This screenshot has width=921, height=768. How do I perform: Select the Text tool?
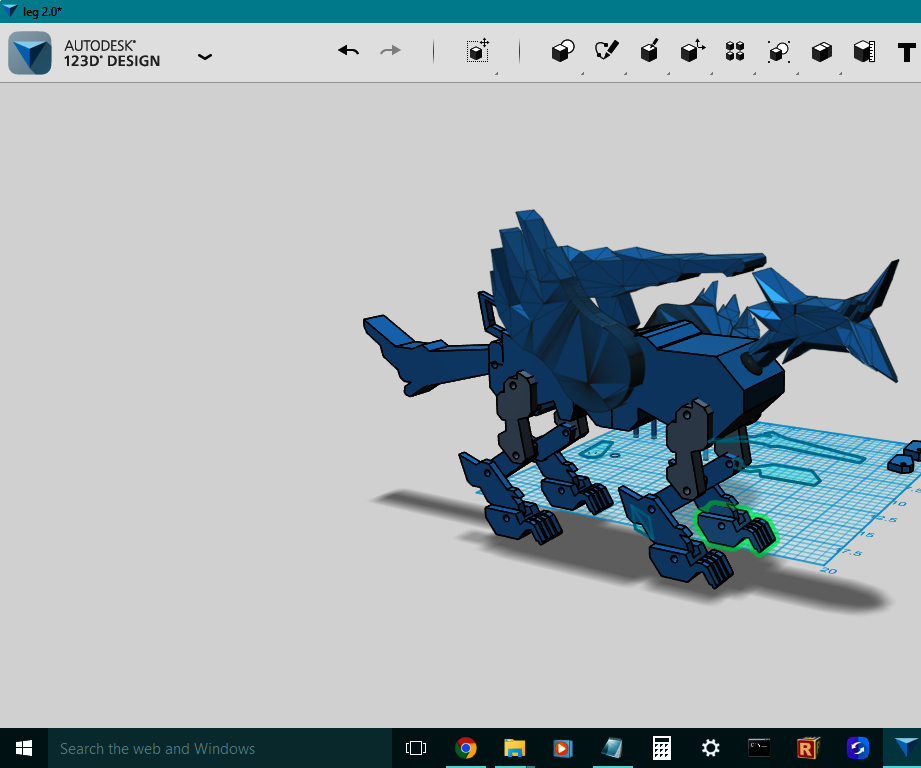(x=905, y=50)
